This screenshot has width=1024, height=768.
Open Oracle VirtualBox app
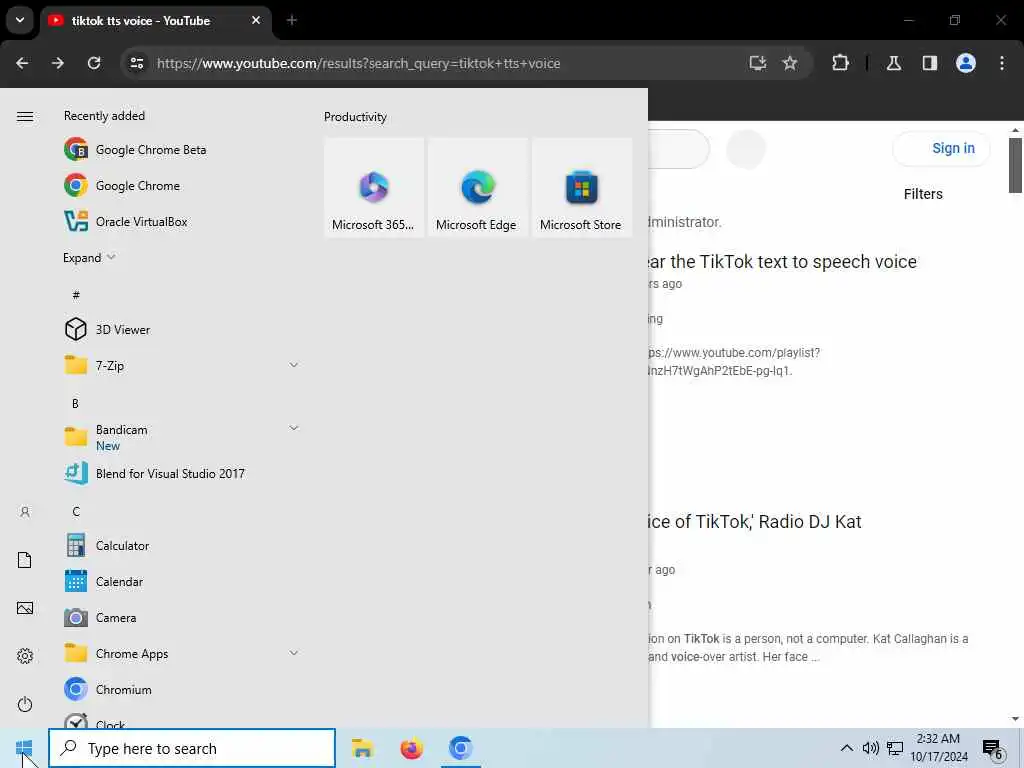coord(182,221)
